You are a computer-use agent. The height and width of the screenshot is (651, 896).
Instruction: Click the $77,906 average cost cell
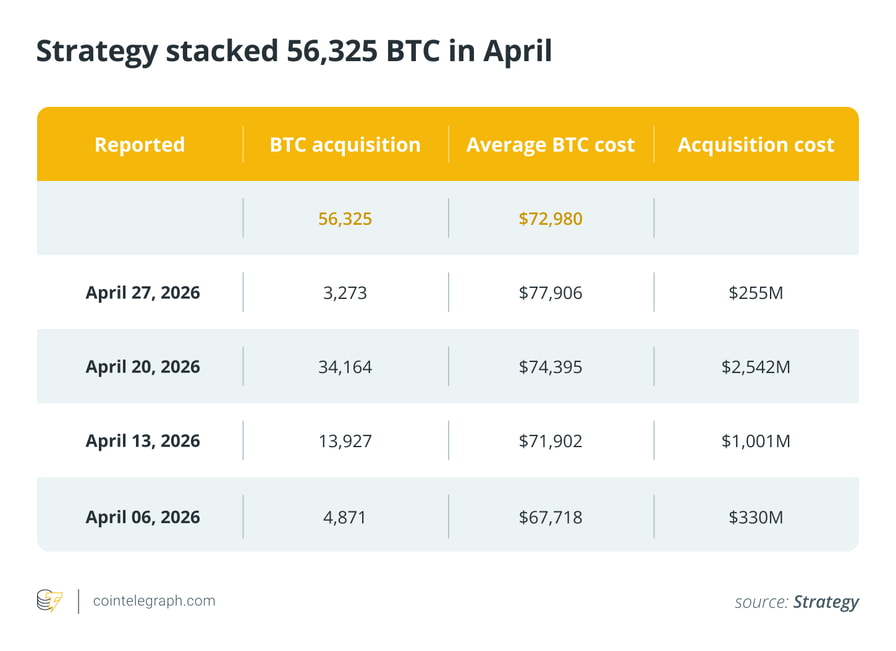550,293
